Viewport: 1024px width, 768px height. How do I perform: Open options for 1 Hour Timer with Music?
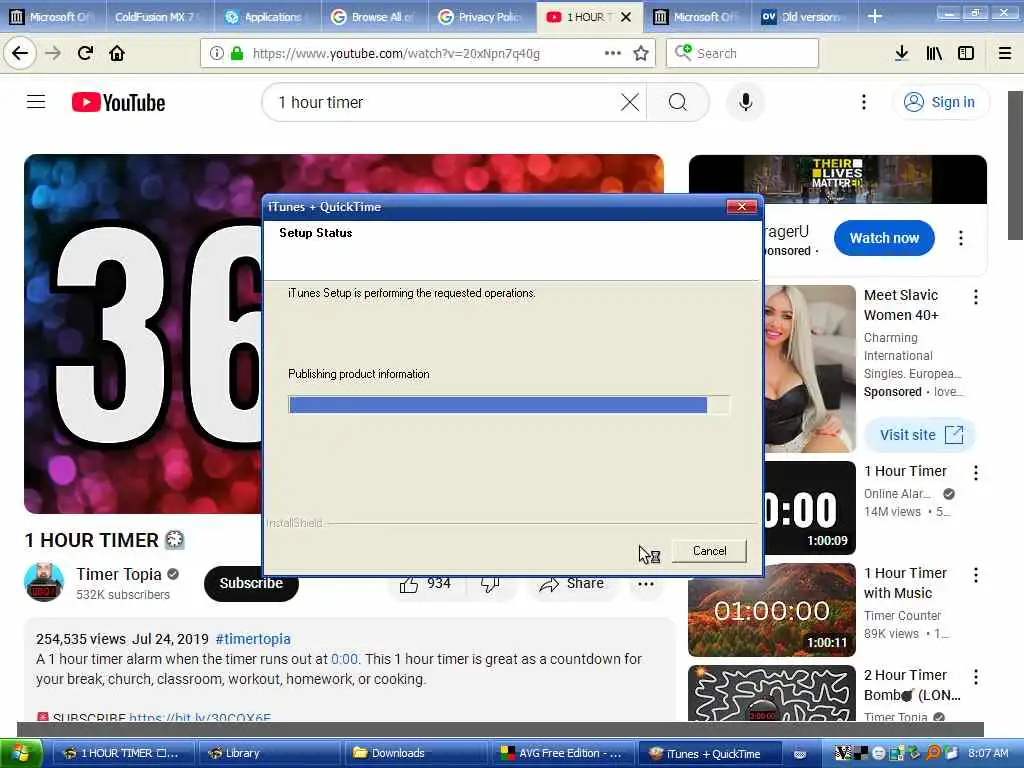tap(976, 575)
